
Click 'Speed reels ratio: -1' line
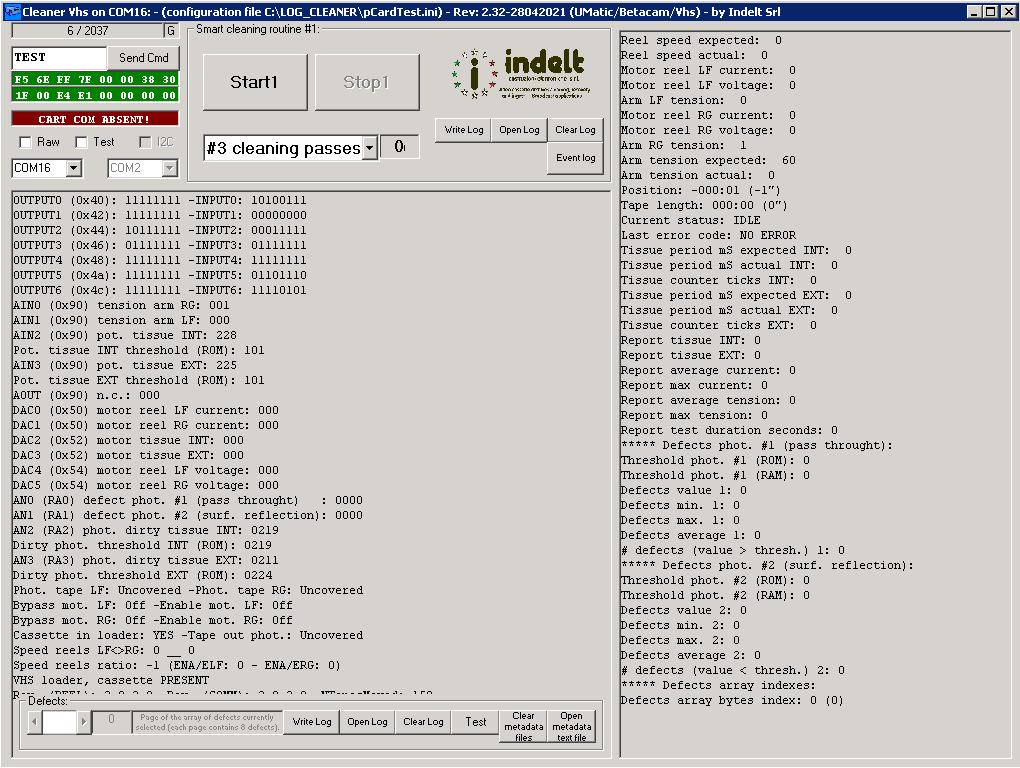pos(177,665)
